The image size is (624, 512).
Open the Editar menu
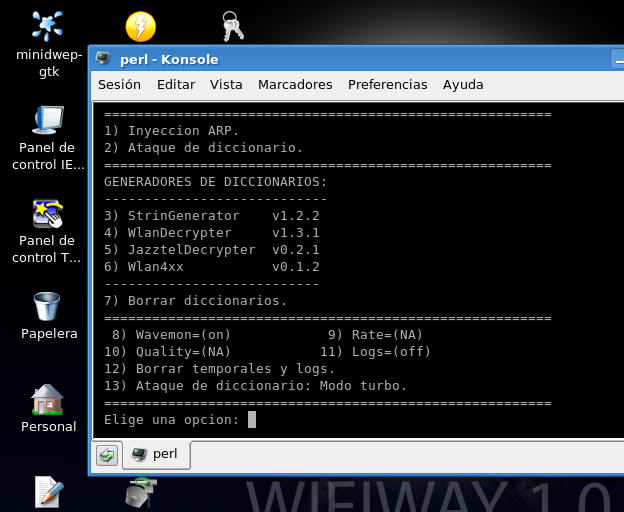click(x=176, y=85)
